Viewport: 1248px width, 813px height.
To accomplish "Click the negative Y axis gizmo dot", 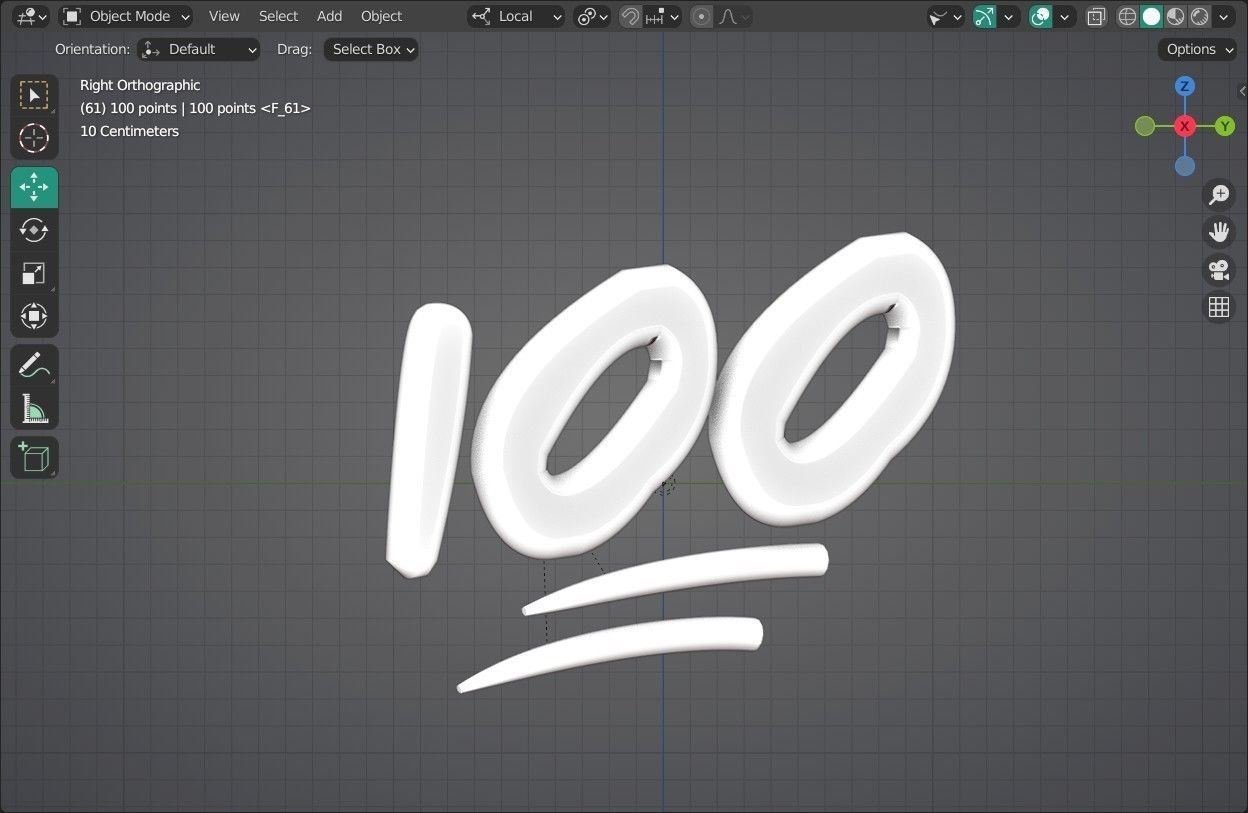I will (1145, 126).
